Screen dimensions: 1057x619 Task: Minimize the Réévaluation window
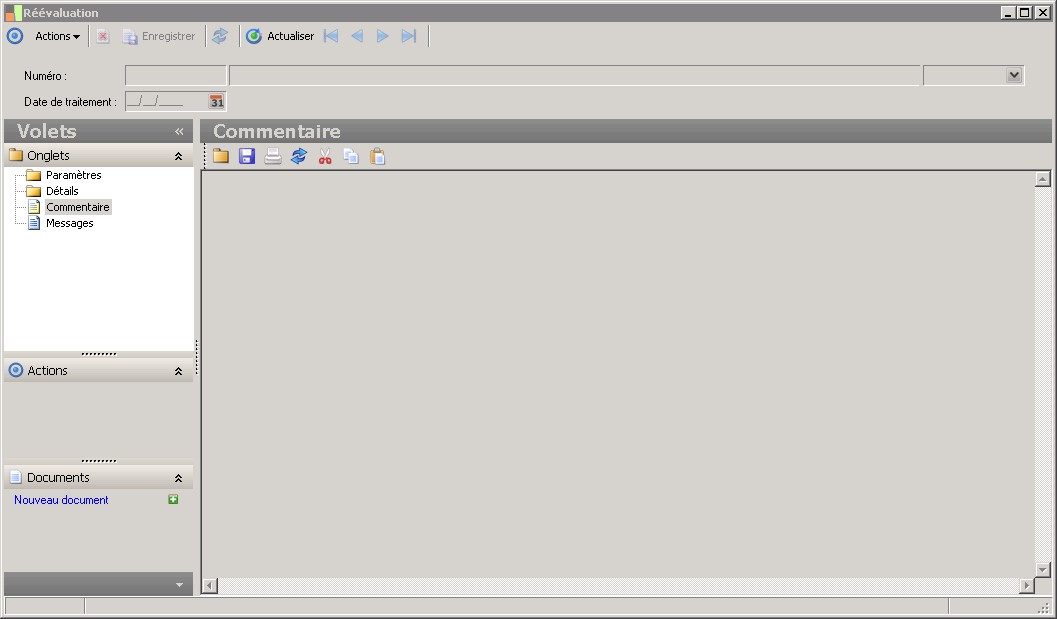pyautogui.click(x=1008, y=13)
